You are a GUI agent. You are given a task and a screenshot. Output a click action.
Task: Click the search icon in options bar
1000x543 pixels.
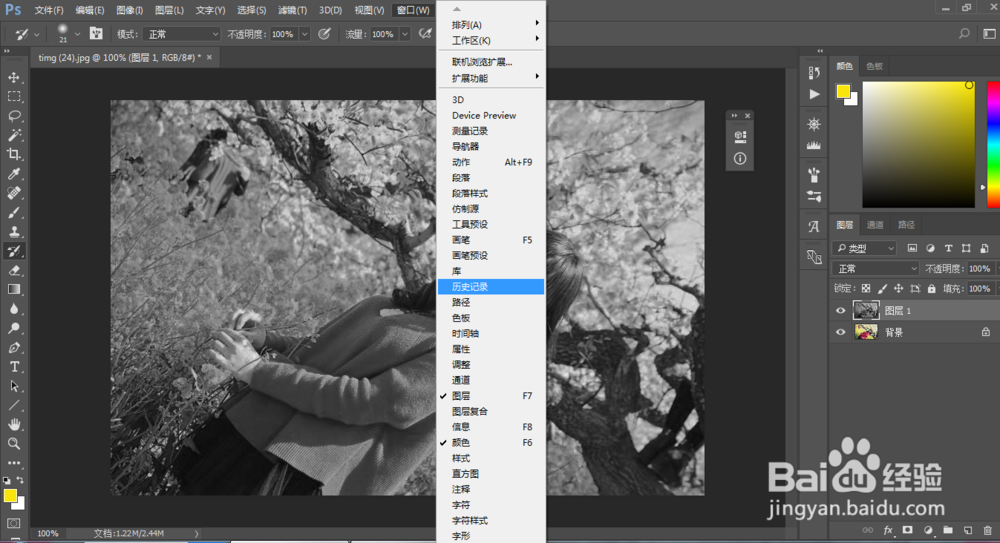click(964, 34)
